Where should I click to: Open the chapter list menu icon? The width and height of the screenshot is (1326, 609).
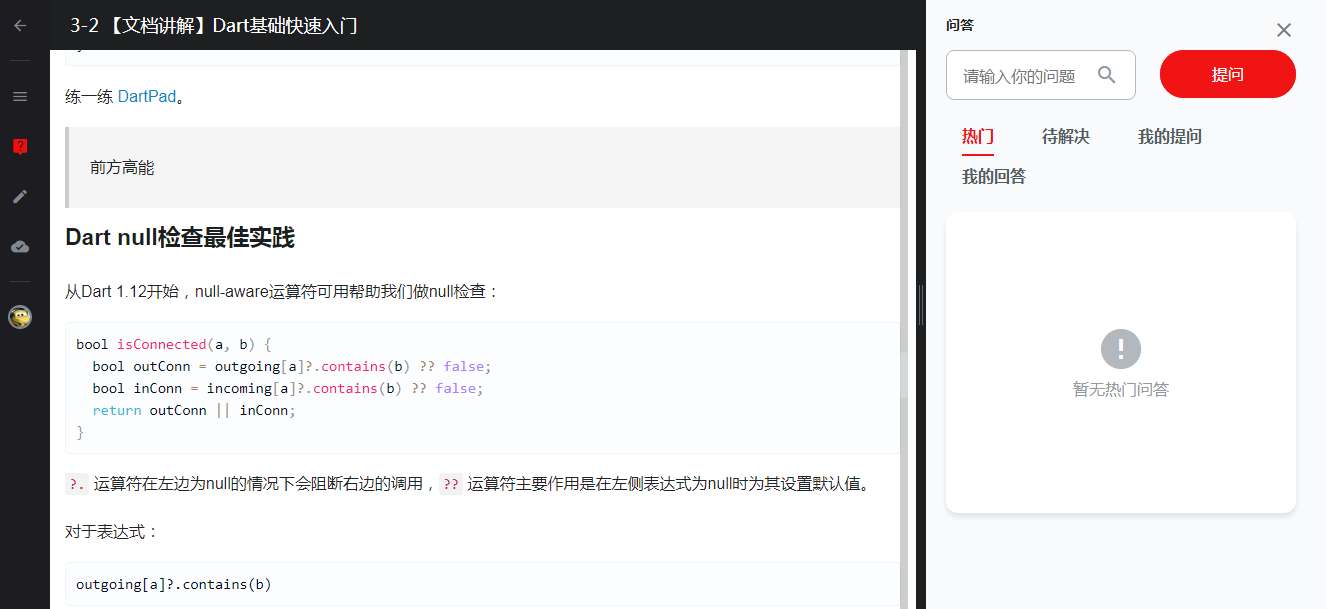pos(20,97)
